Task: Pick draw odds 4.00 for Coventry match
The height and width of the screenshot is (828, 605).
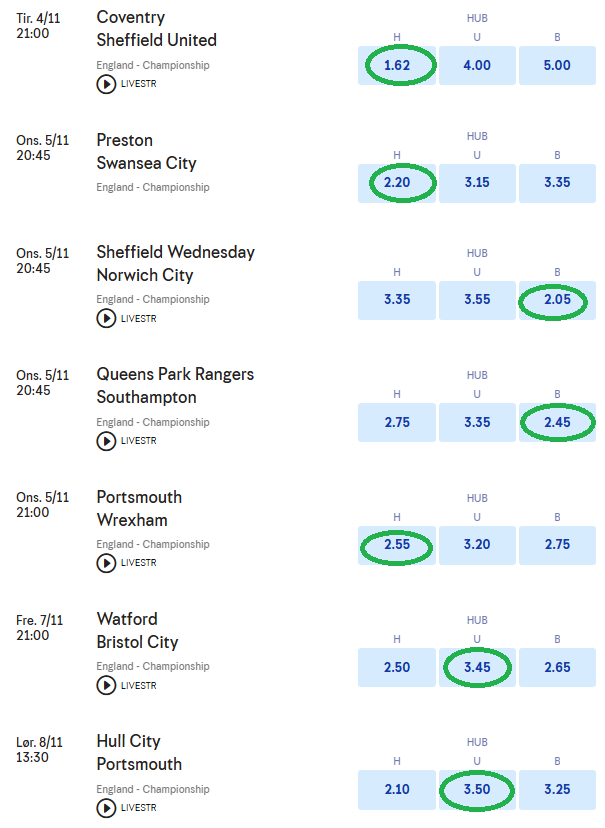Action: click(x=477, y=66)
